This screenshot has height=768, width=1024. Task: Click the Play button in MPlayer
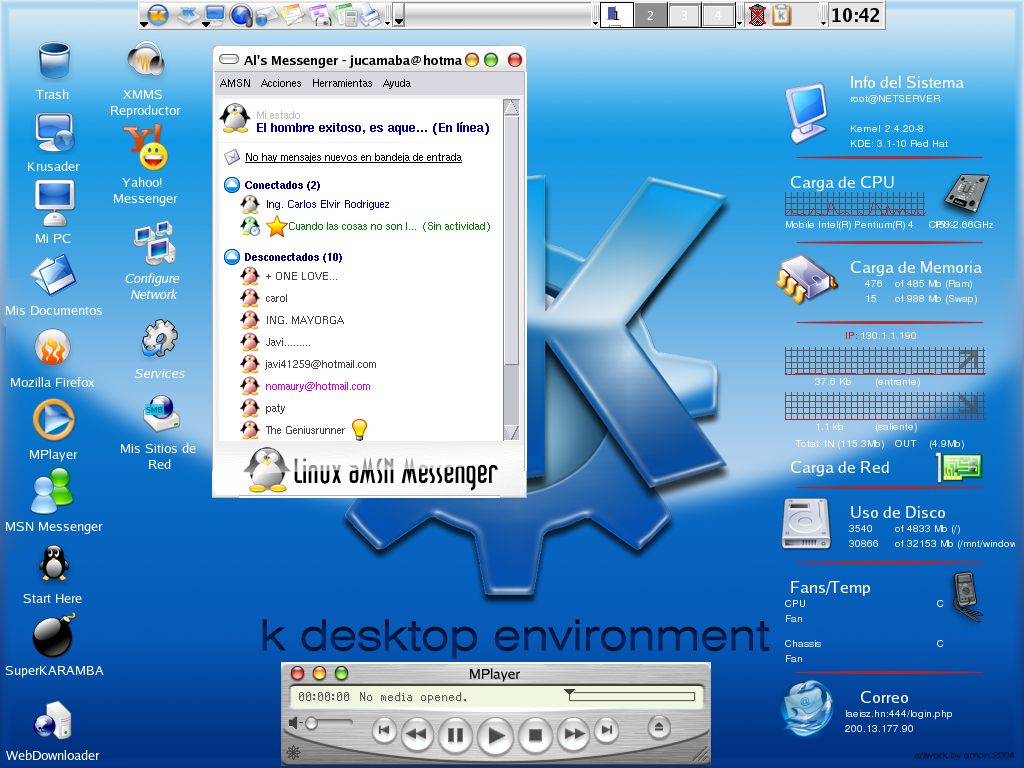[495, 735]
